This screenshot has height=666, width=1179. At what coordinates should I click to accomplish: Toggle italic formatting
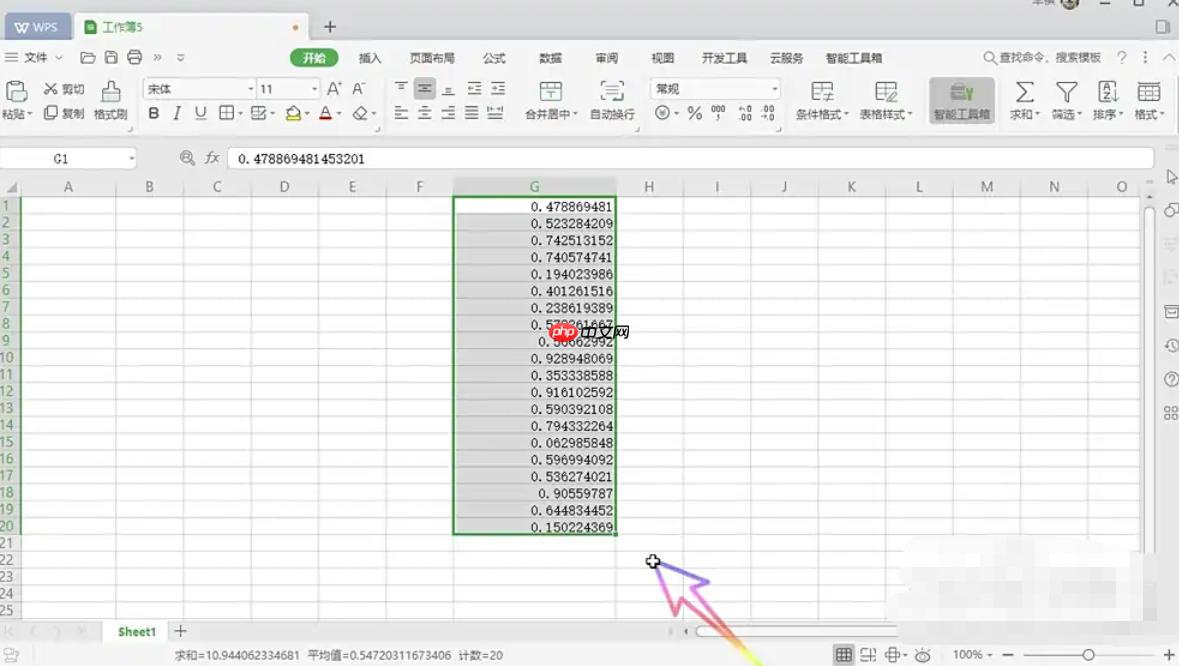pos(177,114)
